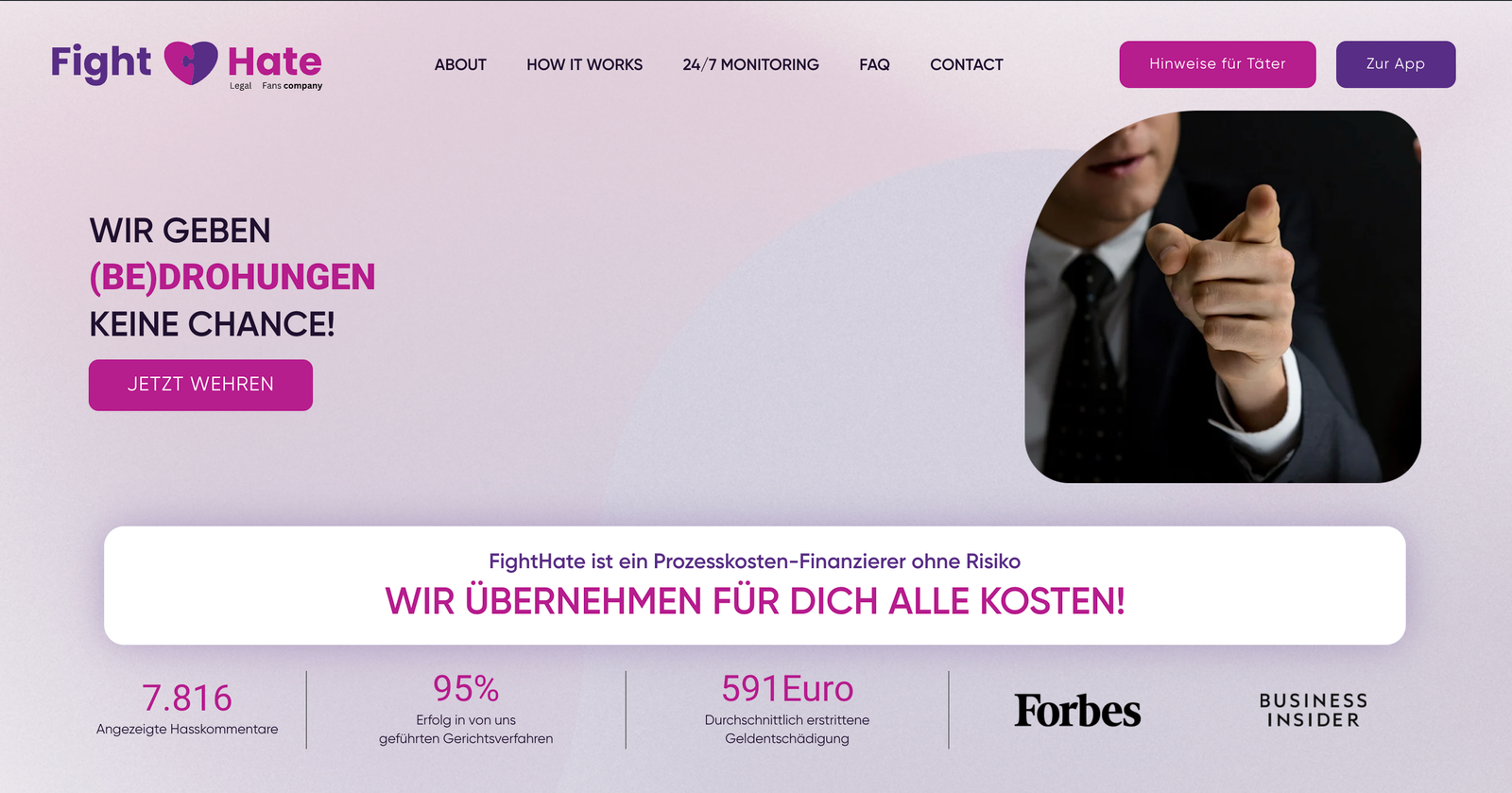
Task: Select FAQ in the navigation
Action: point(874,64)
